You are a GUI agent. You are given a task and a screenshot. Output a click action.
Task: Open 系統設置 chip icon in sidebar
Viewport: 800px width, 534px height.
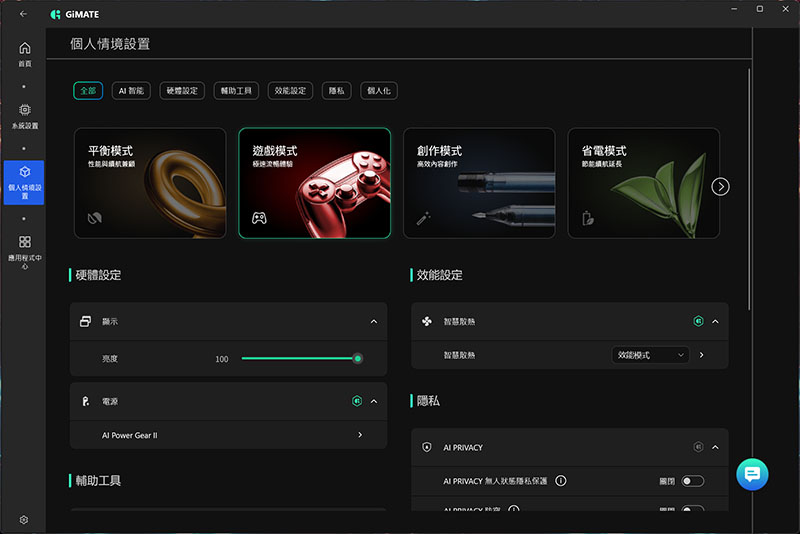coord(24,115)
